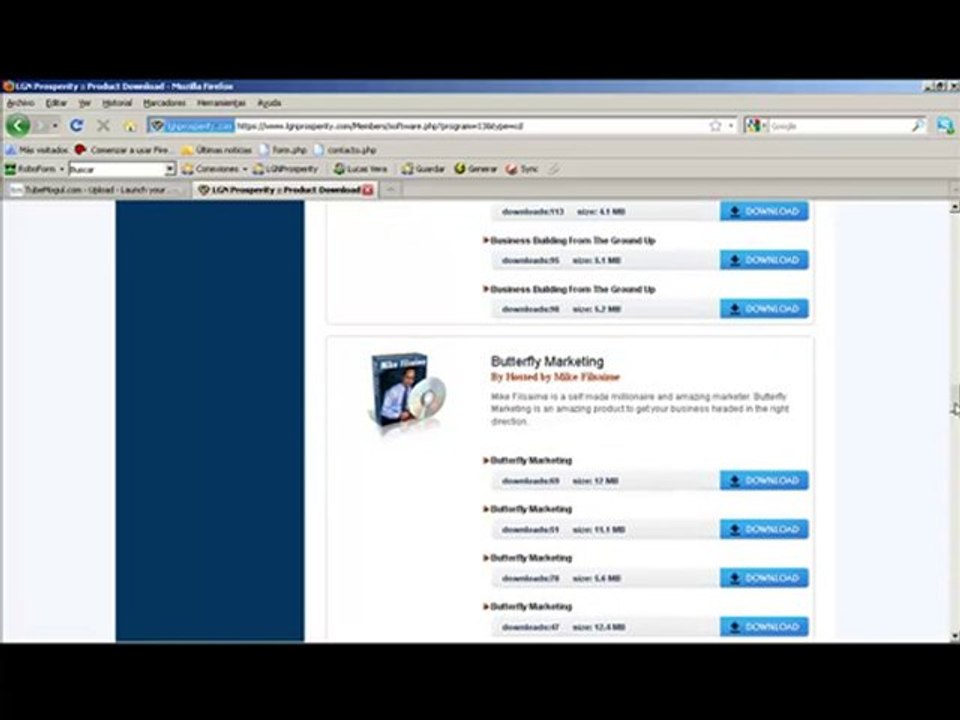Open the Comenzar a usar Firefox bookmark
This screenshot has height=720, width=960.
click(122, 149)
